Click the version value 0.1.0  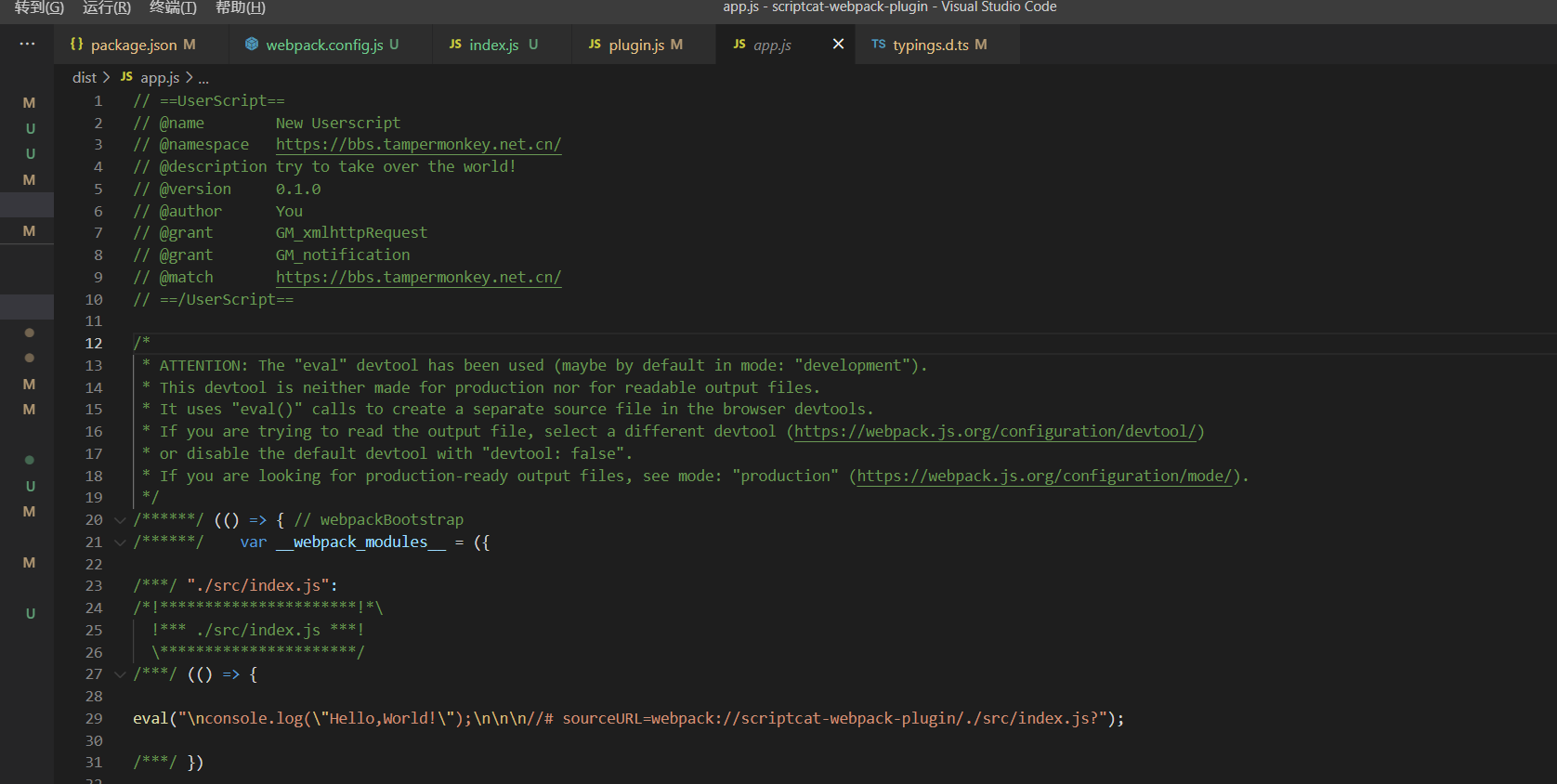[x=298, y=189]
